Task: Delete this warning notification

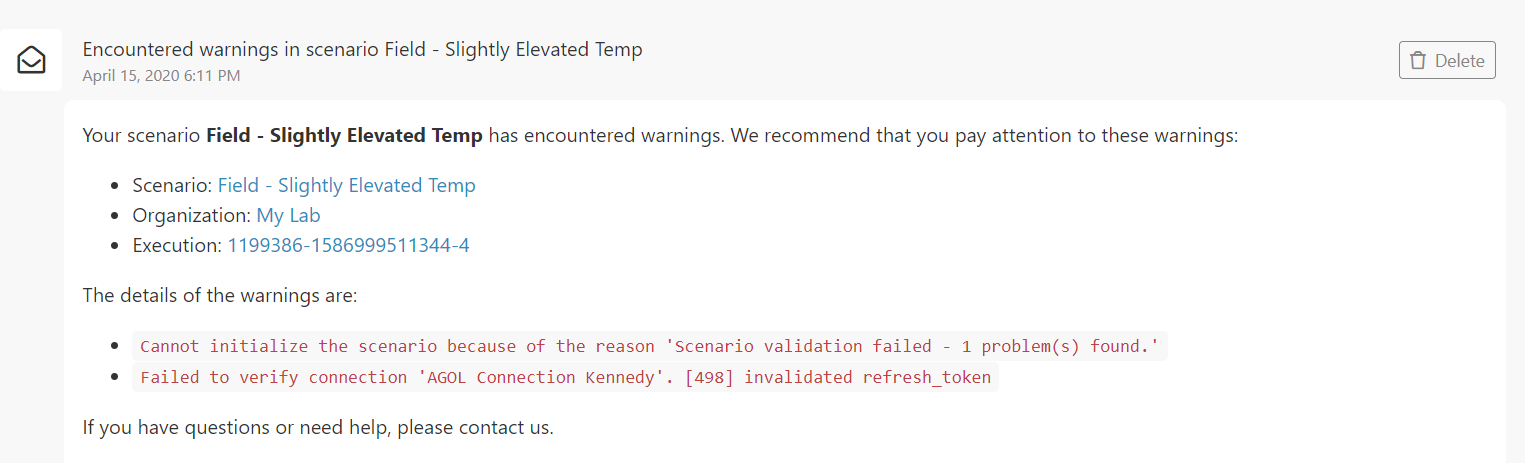Action: point(1447,60)
